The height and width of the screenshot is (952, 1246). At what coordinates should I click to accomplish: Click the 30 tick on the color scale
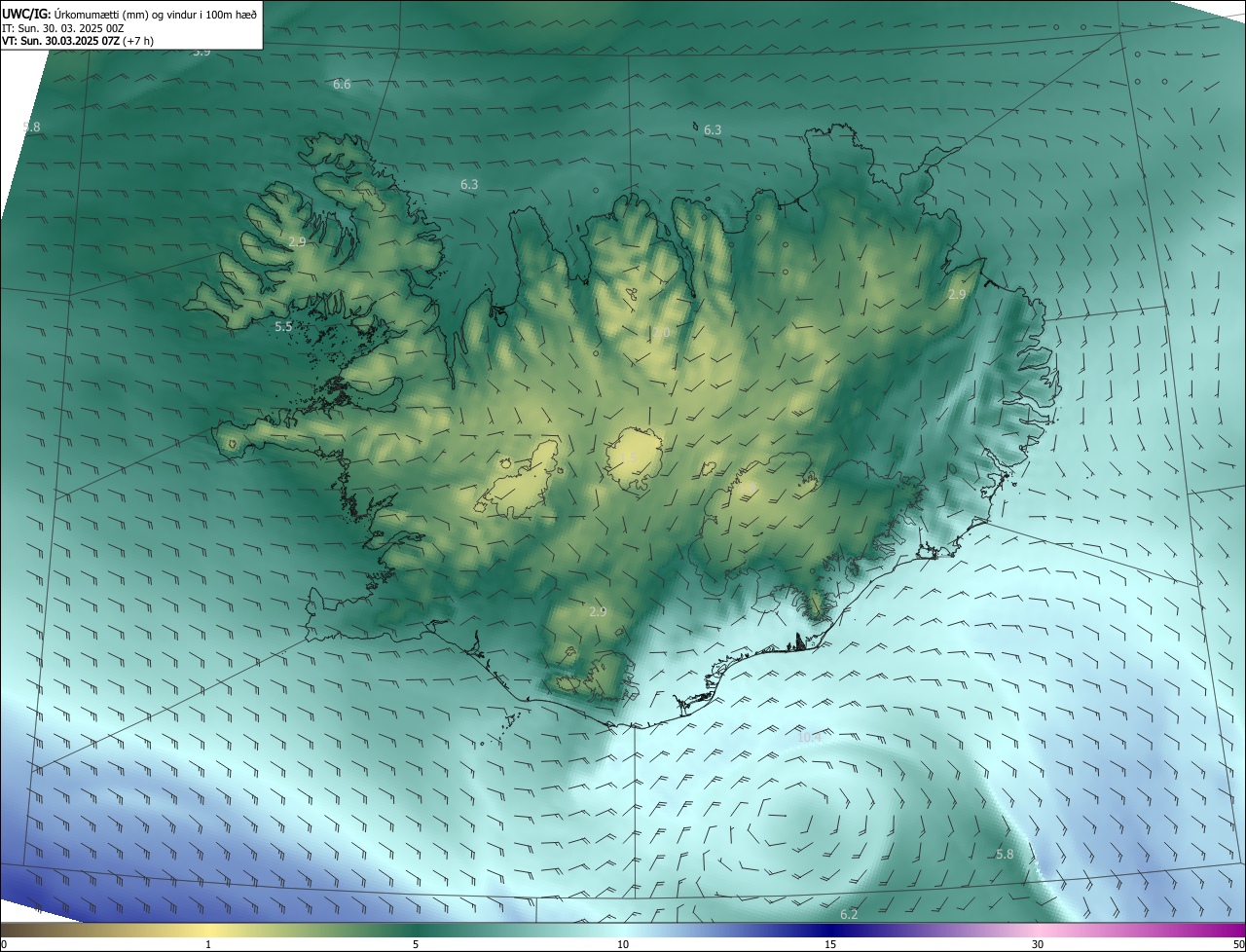click(1038, 945)
